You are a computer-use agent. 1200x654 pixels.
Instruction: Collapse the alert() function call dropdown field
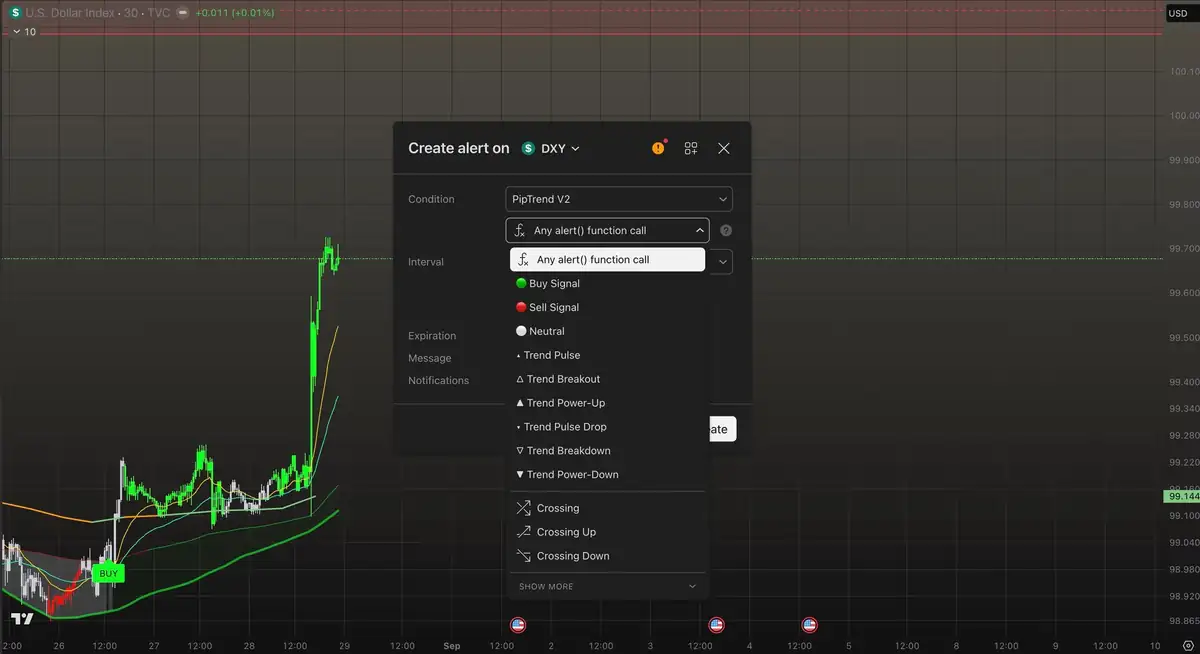[x=607, y=230]
